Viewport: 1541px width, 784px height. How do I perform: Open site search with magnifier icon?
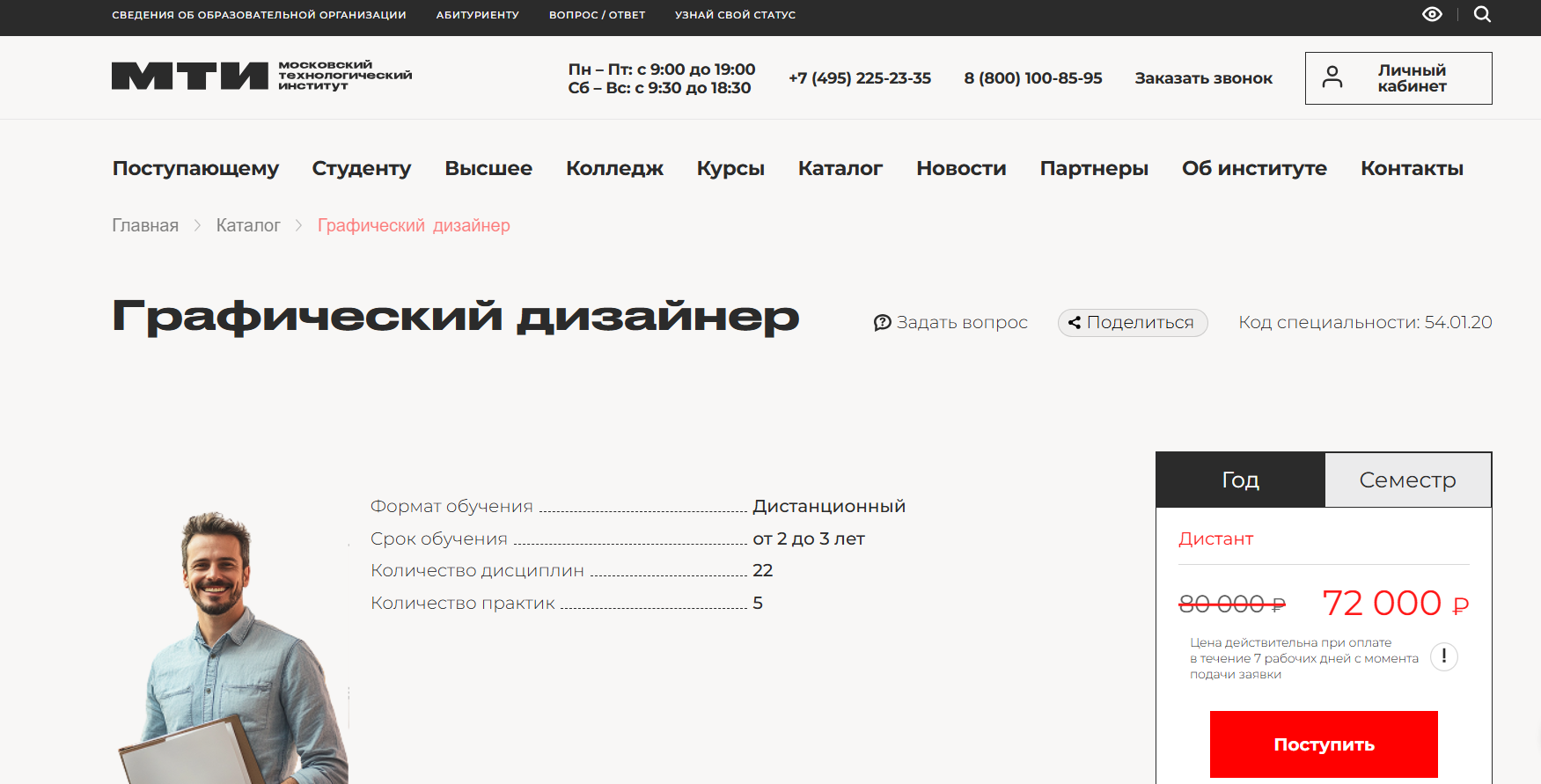pos(1482,14)
